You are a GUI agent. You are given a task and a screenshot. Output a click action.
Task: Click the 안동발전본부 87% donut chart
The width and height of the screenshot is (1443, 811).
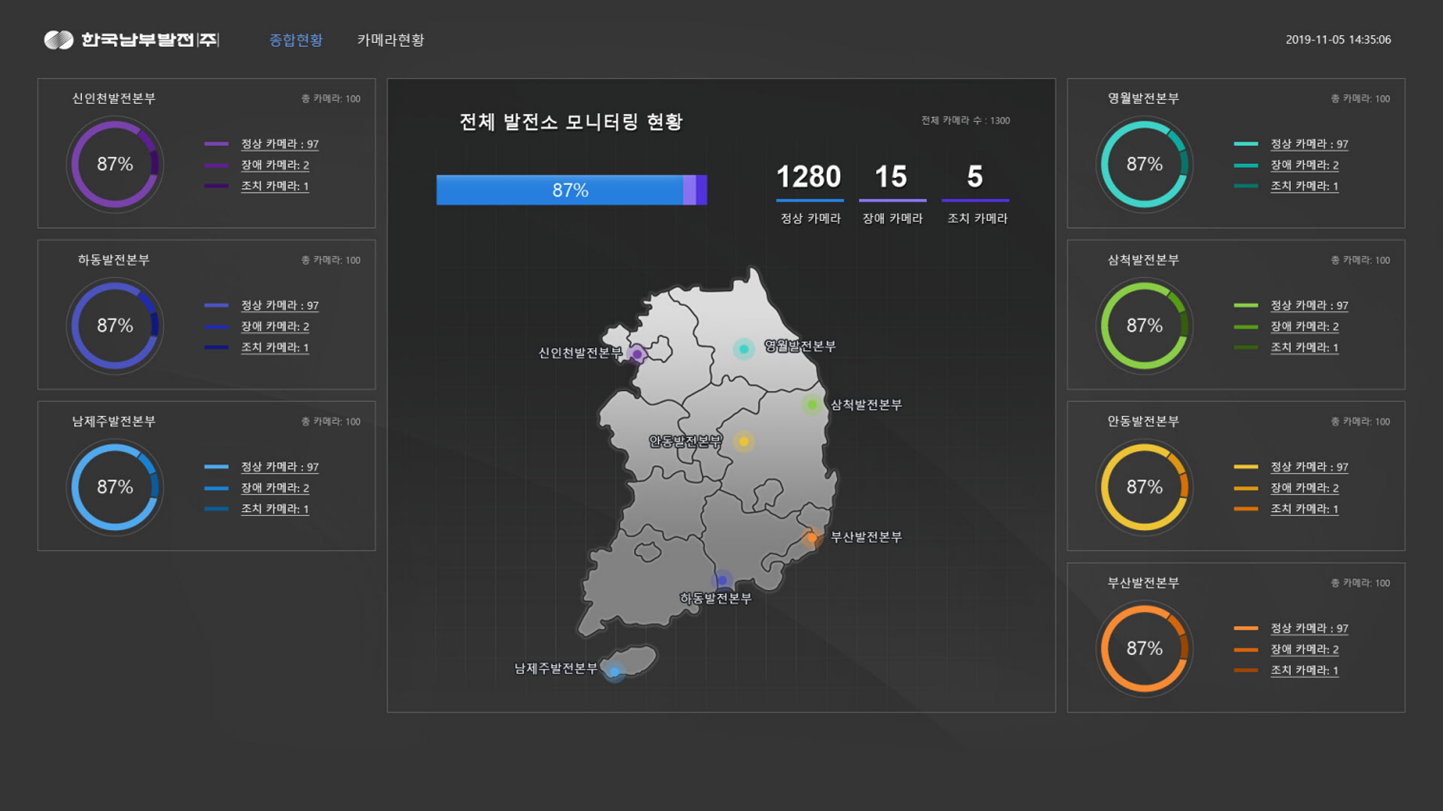(1144, 487)
